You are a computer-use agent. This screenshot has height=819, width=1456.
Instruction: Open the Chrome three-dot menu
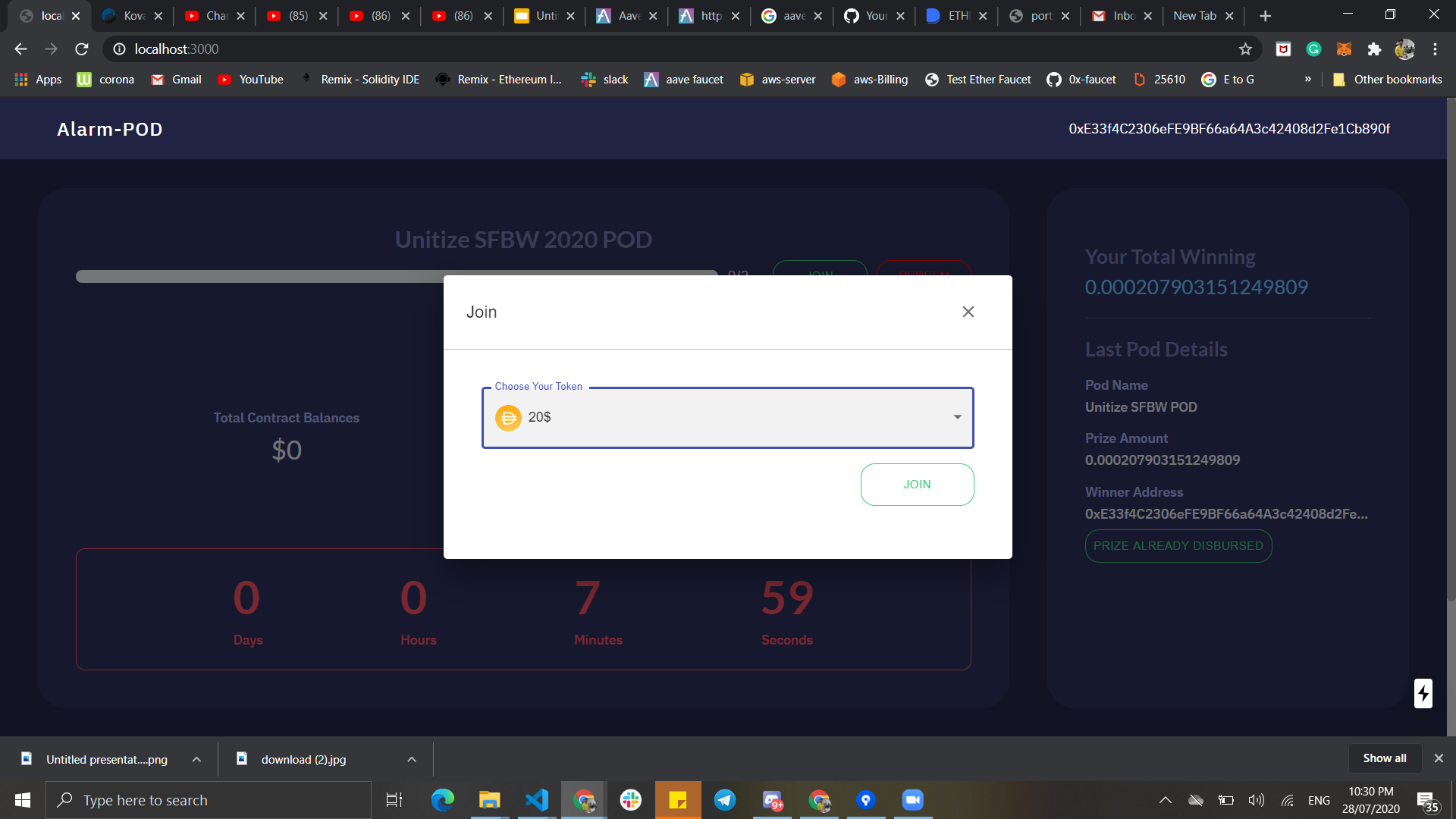pos(1435,49)
